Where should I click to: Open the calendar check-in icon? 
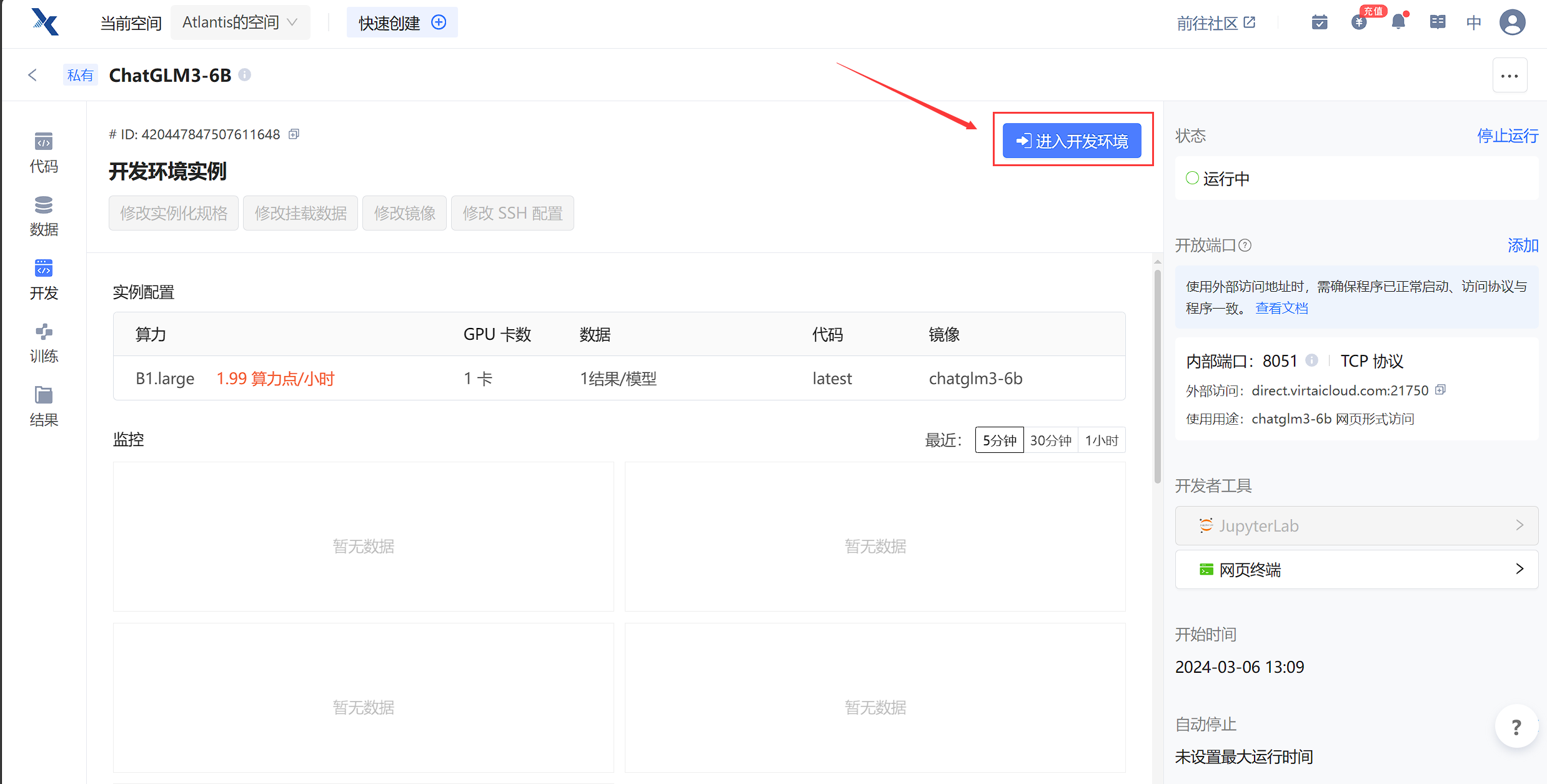click(1320, 22)
